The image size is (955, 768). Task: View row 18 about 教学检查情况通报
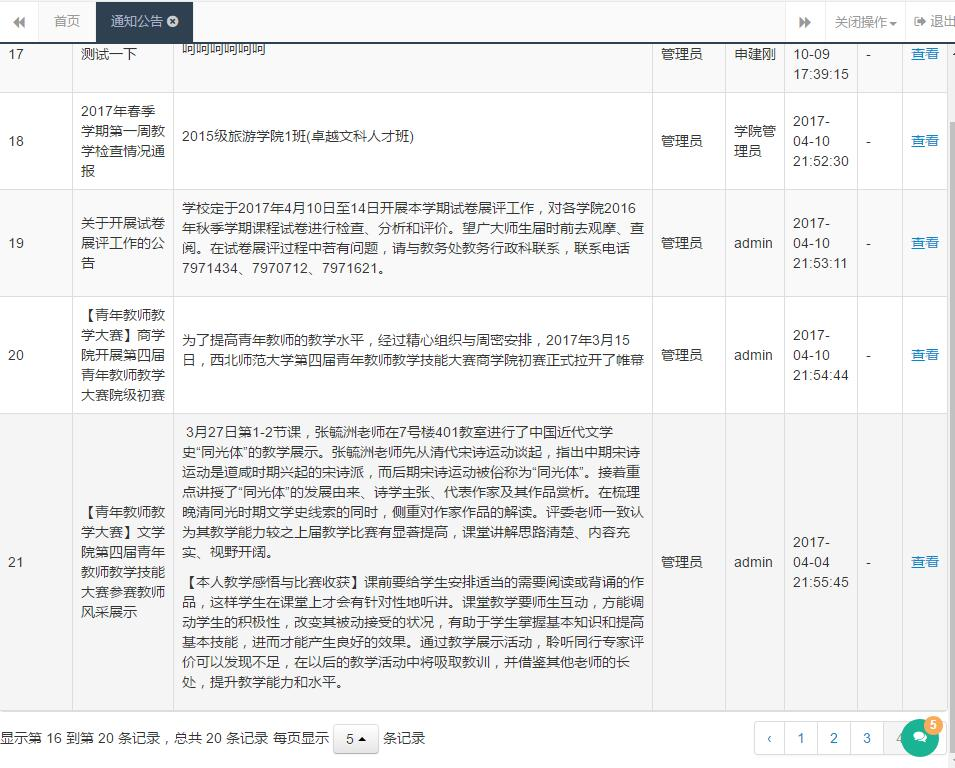point(924,141)
